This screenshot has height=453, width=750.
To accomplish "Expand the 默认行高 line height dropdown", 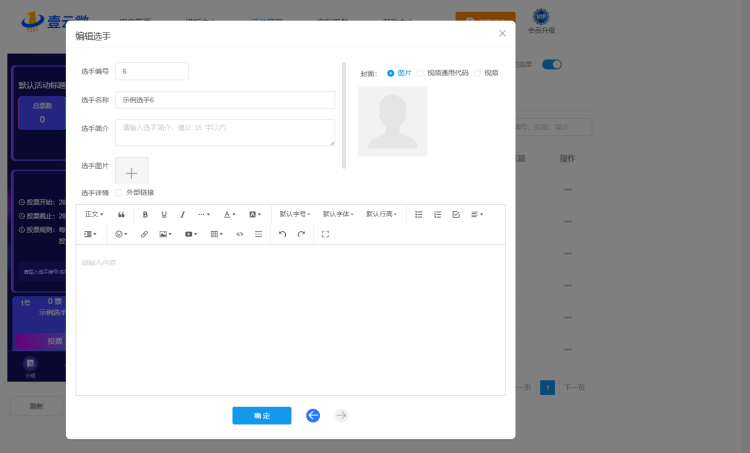I will (x=381, y=214).
